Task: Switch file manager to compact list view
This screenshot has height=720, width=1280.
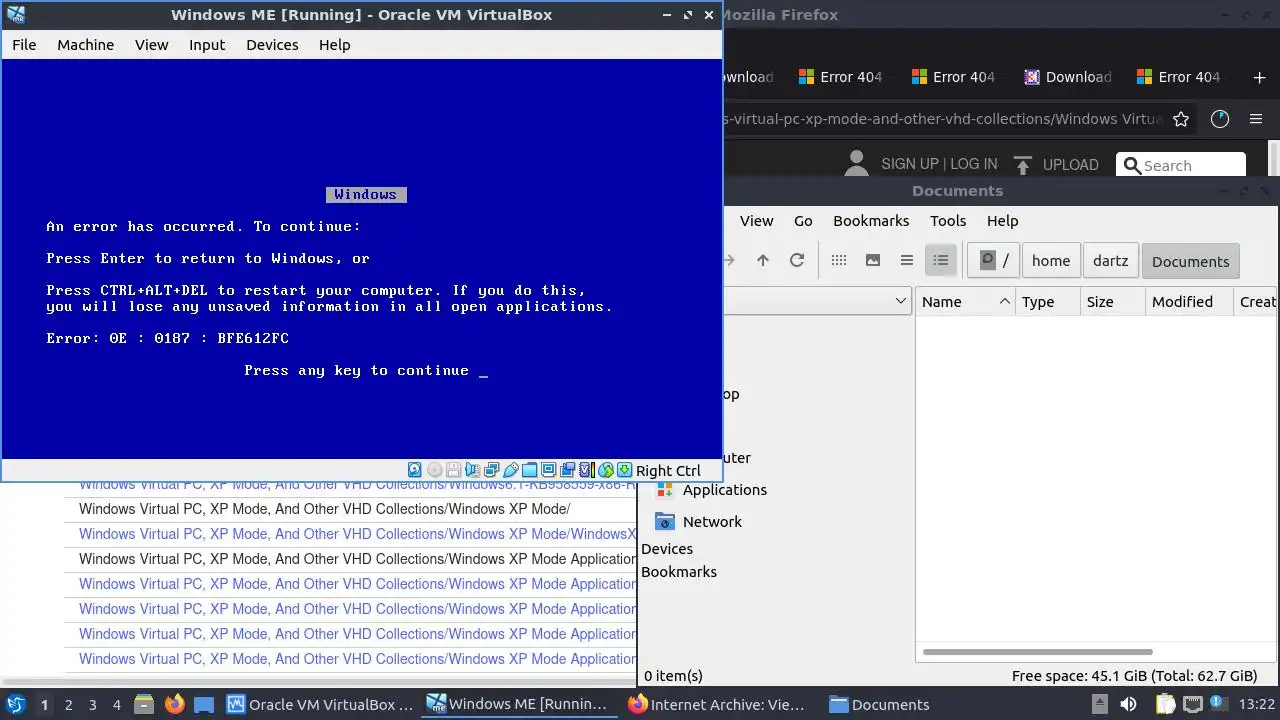Action: pyautogui.click(x=907, y=260)
